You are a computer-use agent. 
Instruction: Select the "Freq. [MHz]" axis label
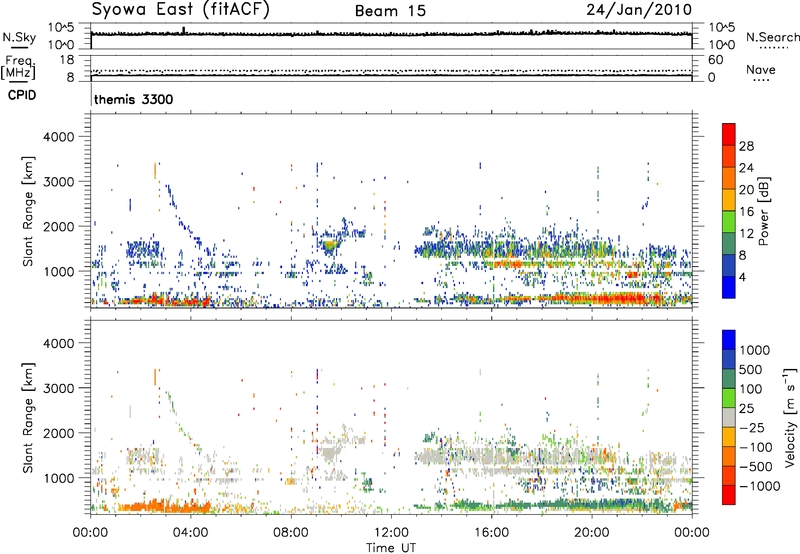coord(18,67)
